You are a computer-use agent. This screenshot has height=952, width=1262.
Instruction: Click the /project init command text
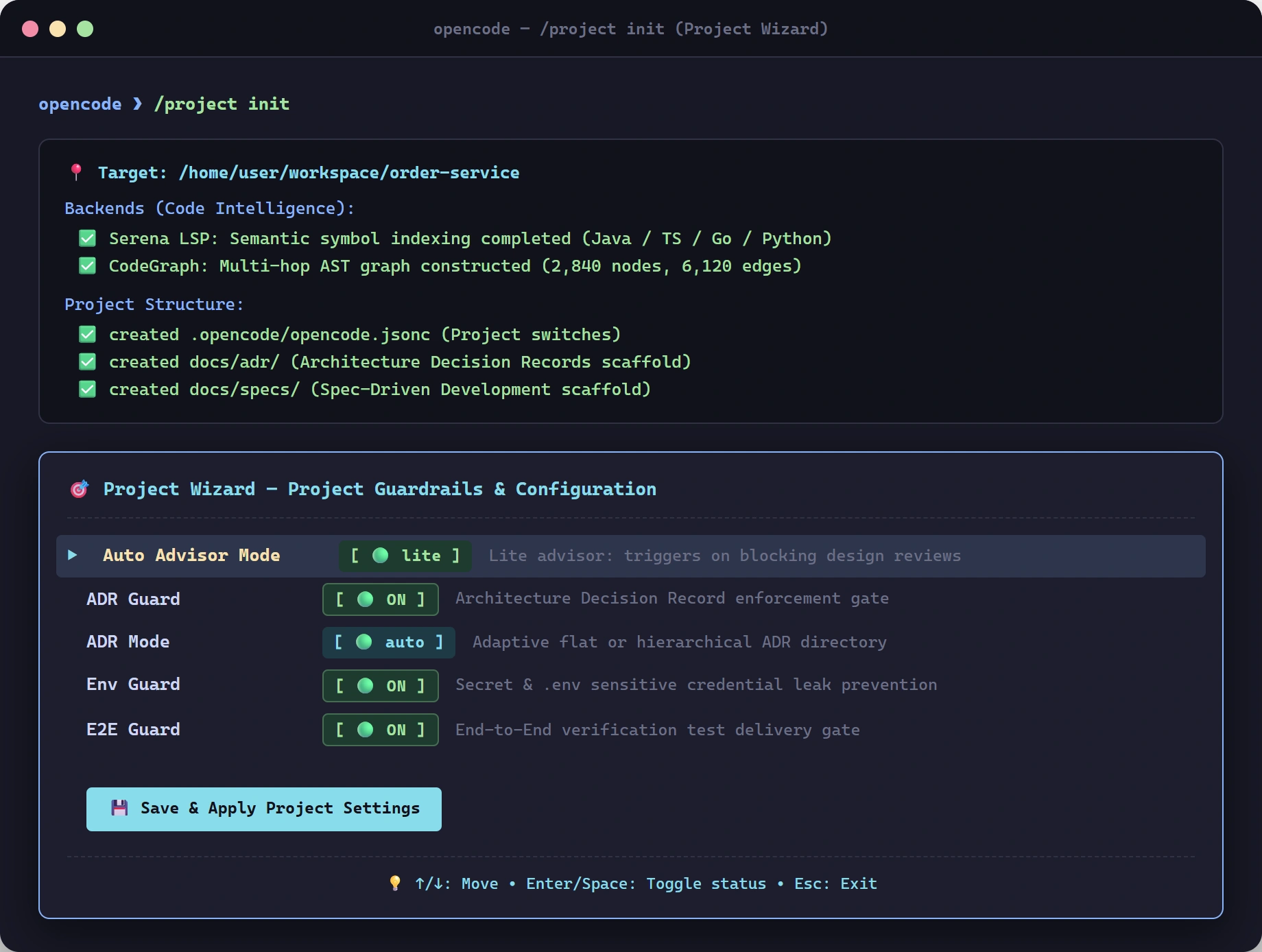click(x=222, y=104)
